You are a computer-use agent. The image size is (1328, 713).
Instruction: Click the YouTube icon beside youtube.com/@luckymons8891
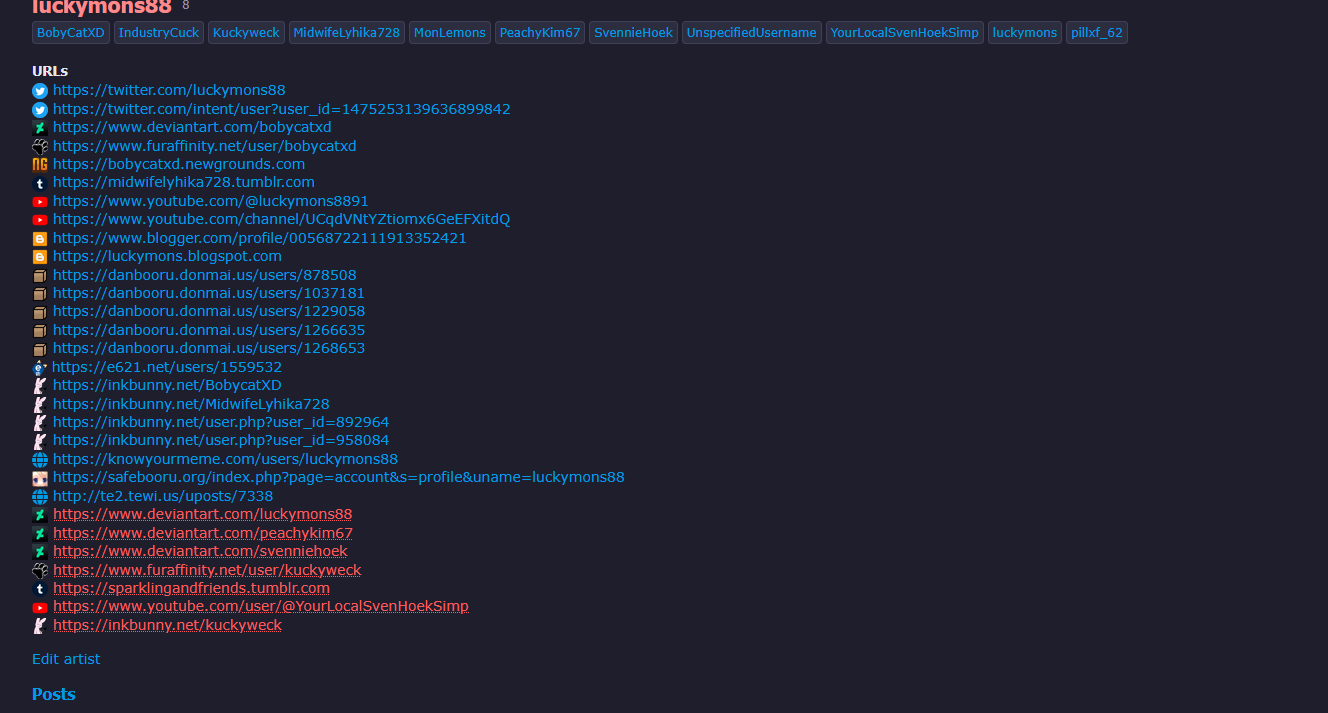tap(40, 202)
